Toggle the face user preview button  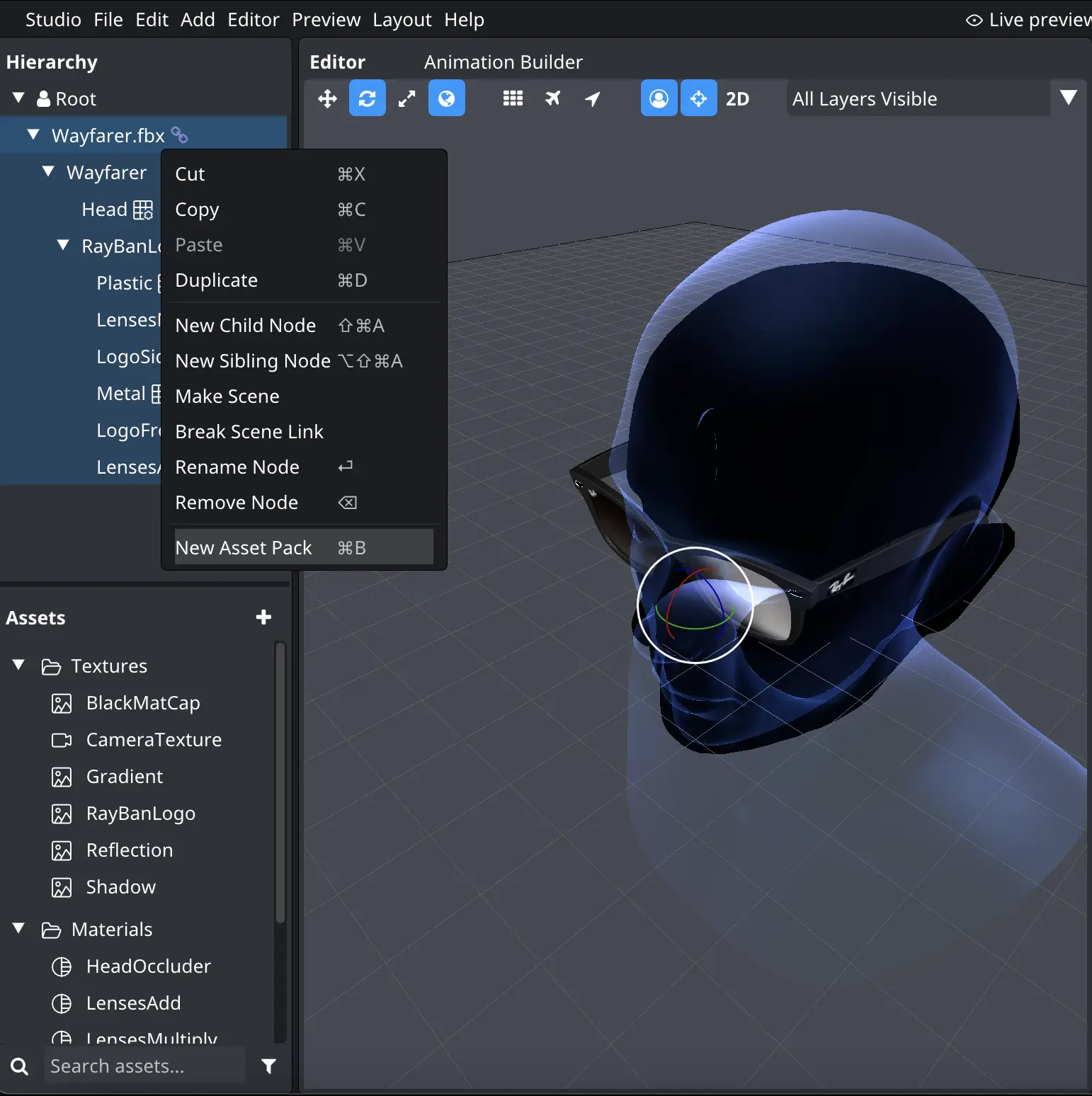(659, 98)
